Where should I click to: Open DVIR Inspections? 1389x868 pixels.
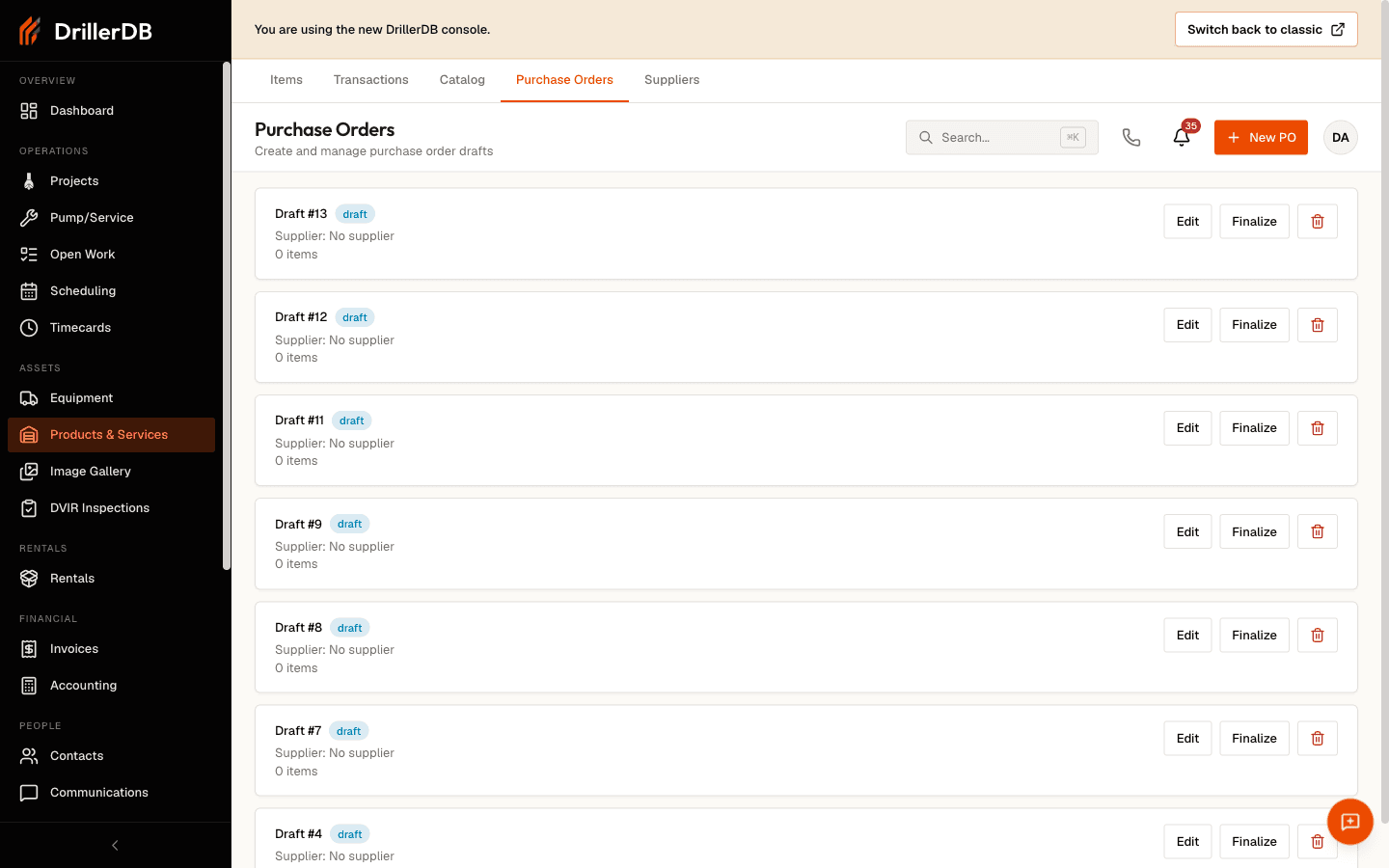(111, 508)
